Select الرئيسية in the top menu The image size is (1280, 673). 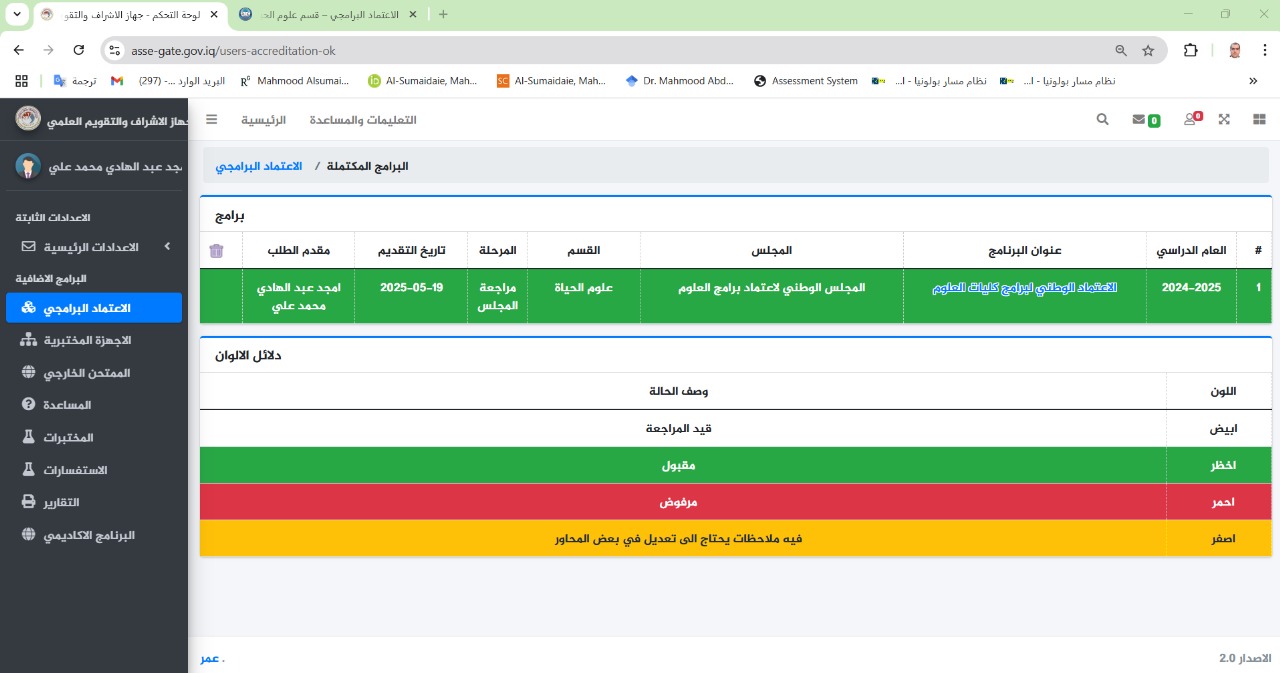(263, 120)
